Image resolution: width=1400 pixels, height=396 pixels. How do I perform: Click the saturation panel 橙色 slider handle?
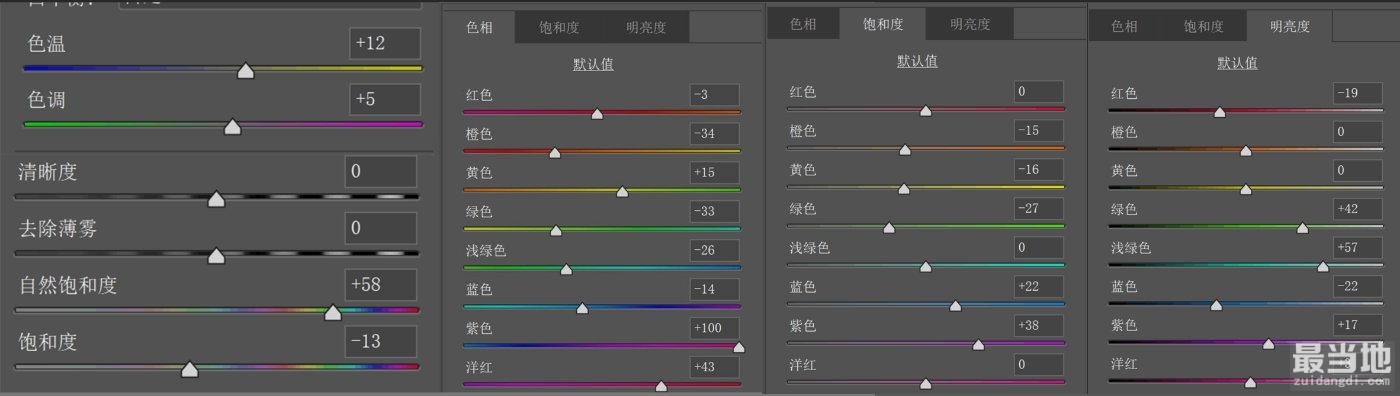click(905, 150)
